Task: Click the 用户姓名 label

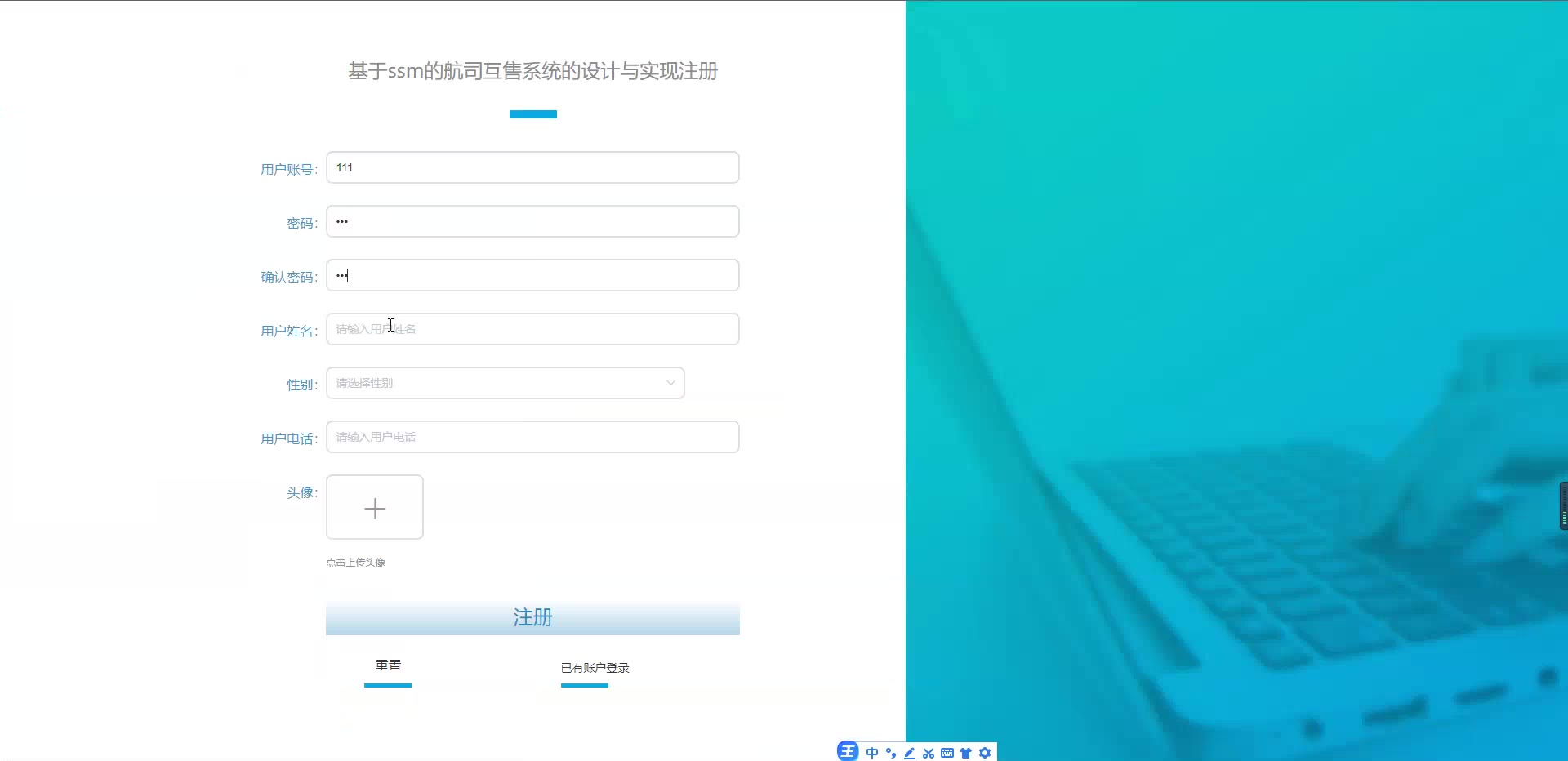Action: coord(289,331)
